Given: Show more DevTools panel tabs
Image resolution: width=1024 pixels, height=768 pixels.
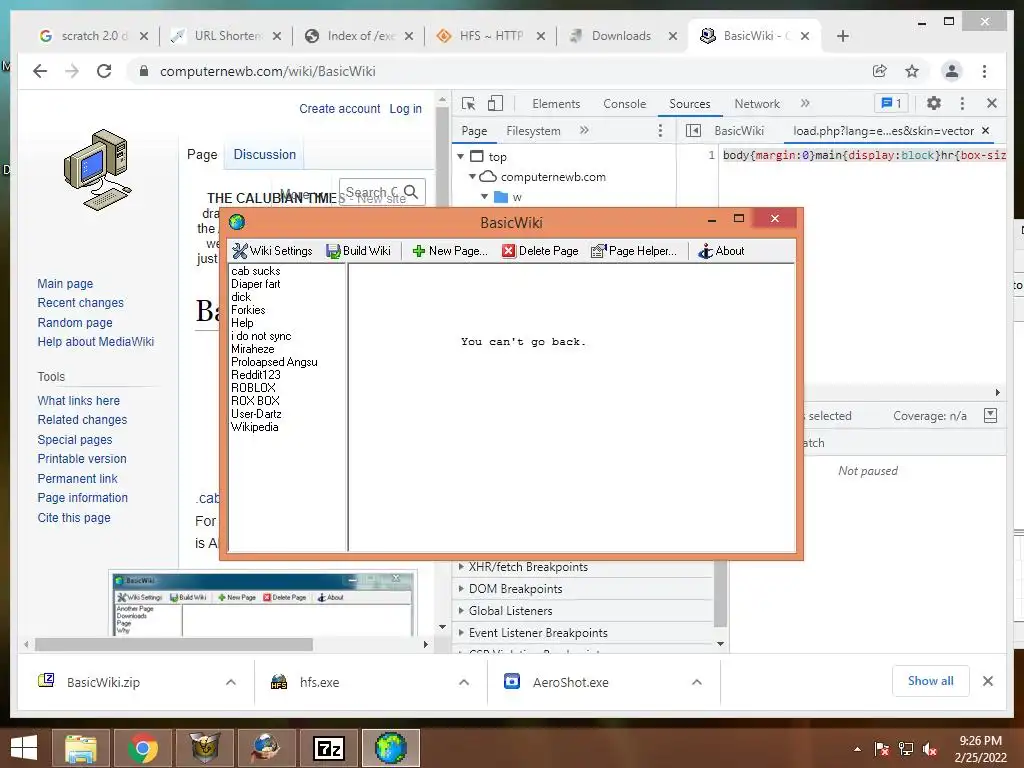Looking at the screenshot, I should pyautogui.click(x=805, y=103).
